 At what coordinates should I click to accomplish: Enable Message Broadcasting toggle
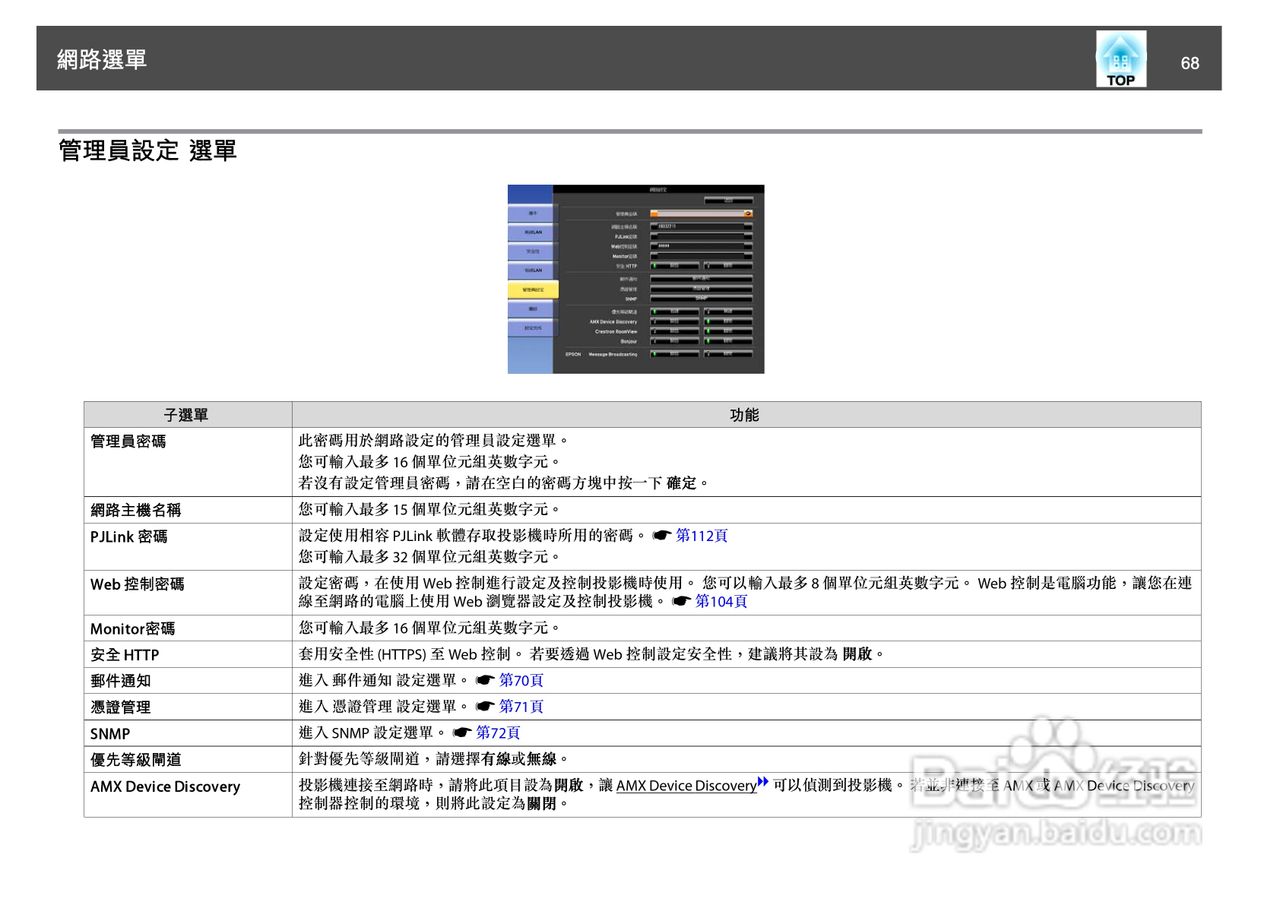(675, 354)
